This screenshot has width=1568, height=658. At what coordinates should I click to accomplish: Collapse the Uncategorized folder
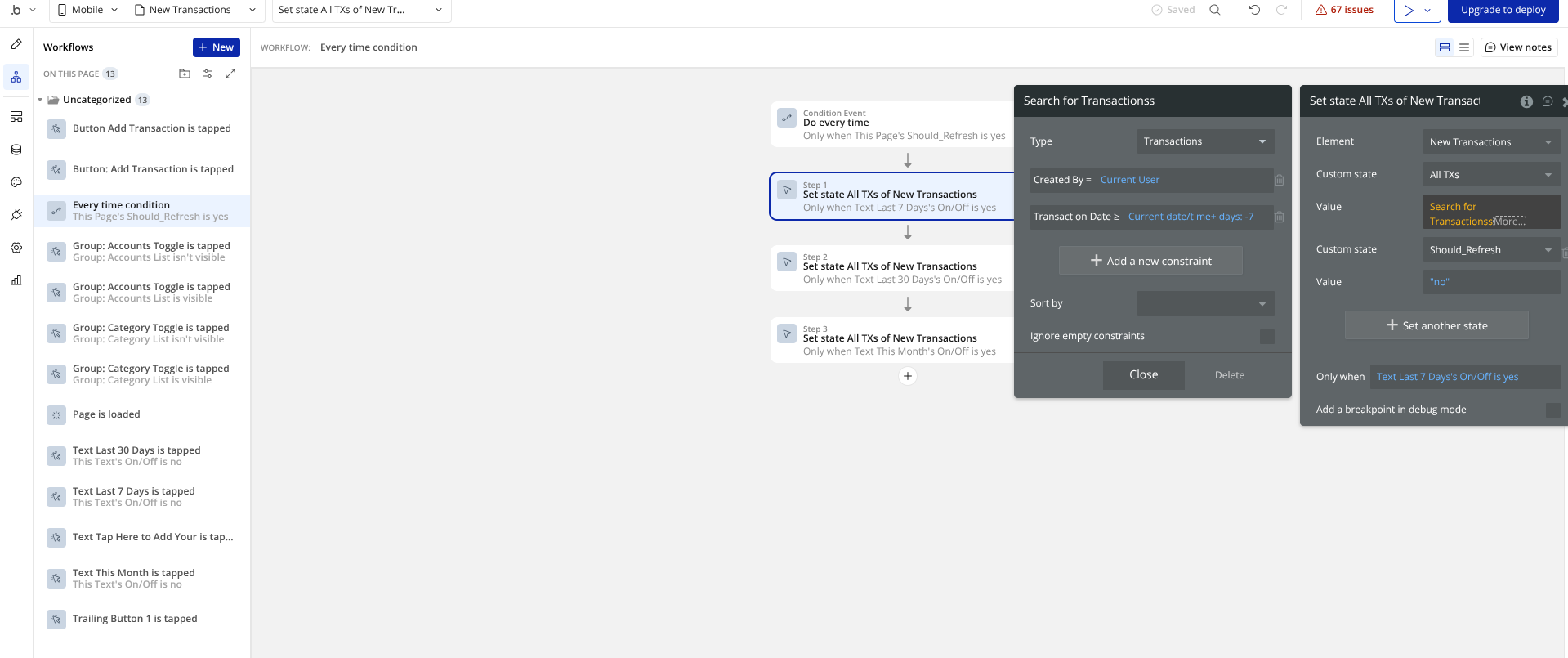pos(40,100)
